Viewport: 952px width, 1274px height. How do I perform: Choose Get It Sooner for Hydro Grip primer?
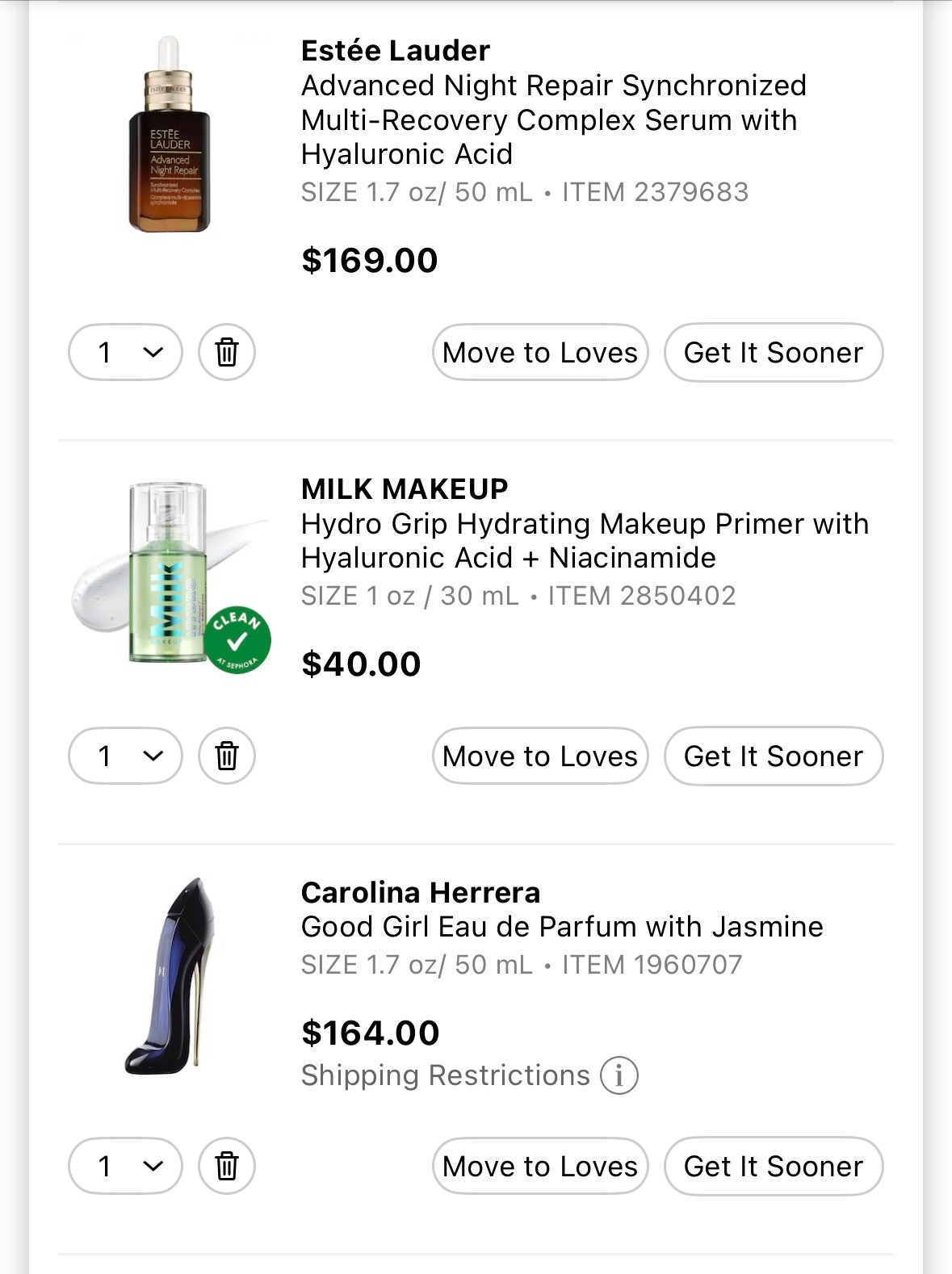tap(774, 756)
